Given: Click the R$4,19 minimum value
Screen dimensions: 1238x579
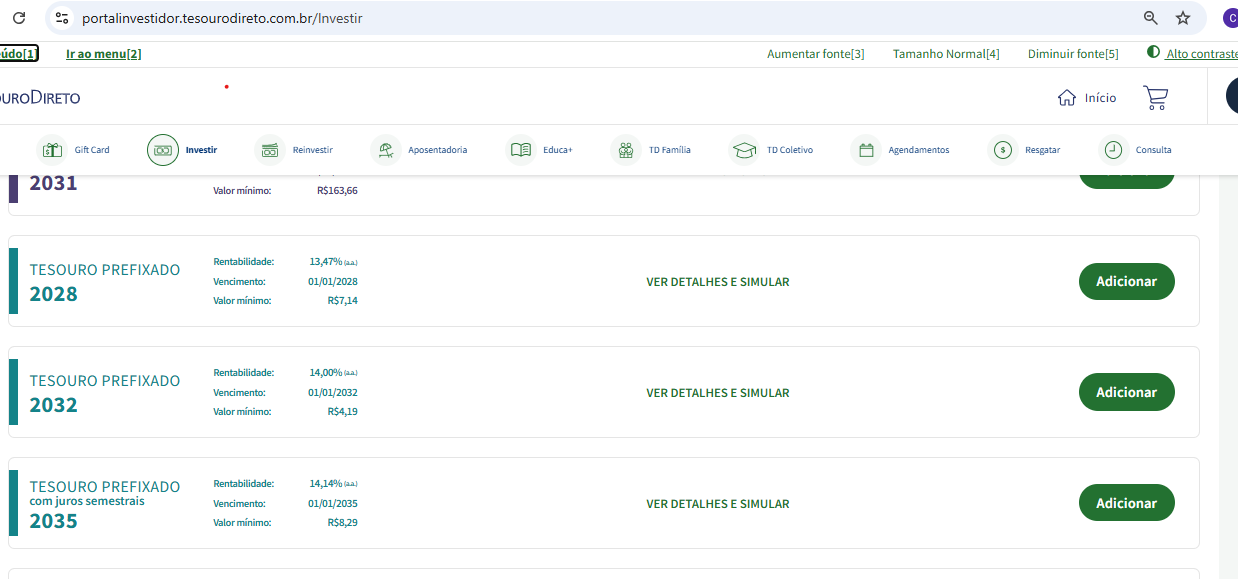Looking at the screenshot, I should click(x=342, y=411).
